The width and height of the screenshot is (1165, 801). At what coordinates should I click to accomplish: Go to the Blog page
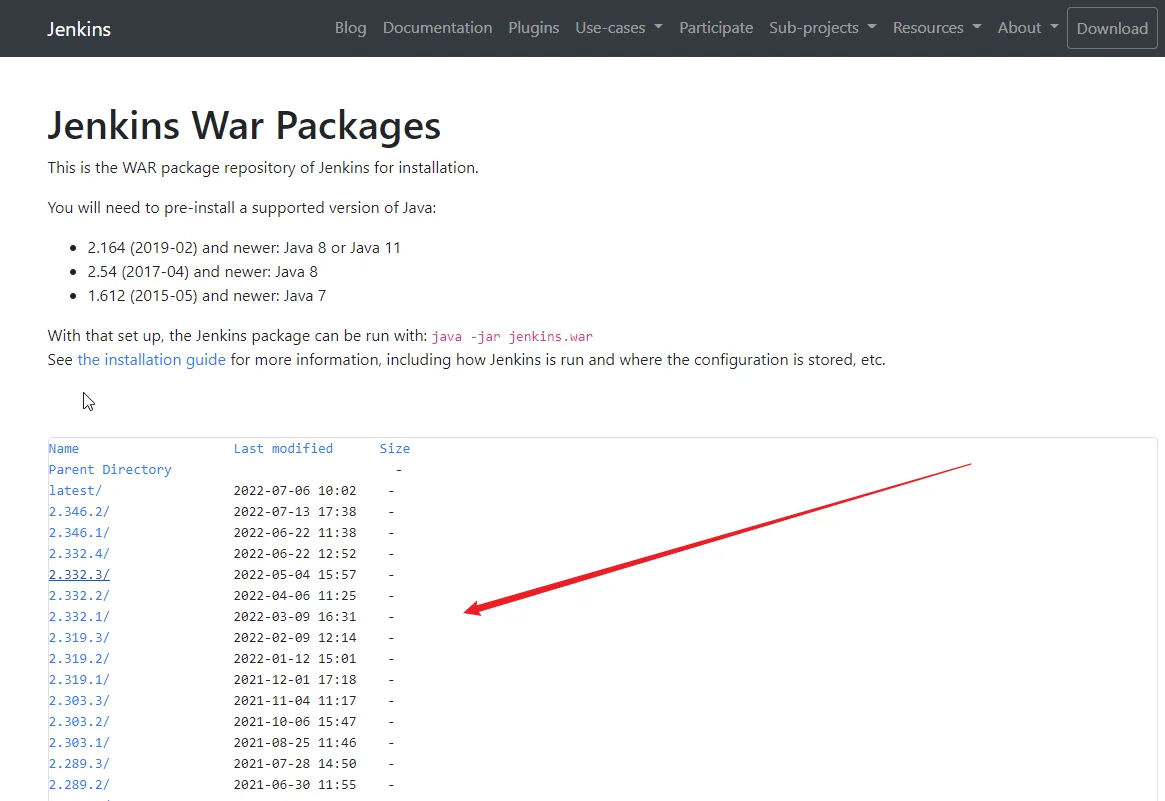[351, 28]
